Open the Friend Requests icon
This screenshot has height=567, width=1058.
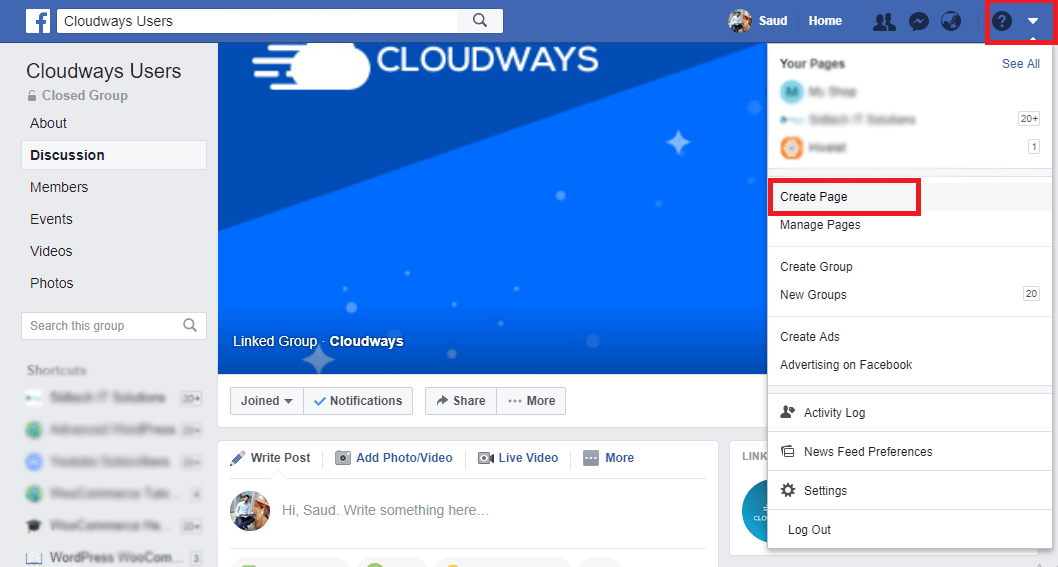[x=884, y=22]
